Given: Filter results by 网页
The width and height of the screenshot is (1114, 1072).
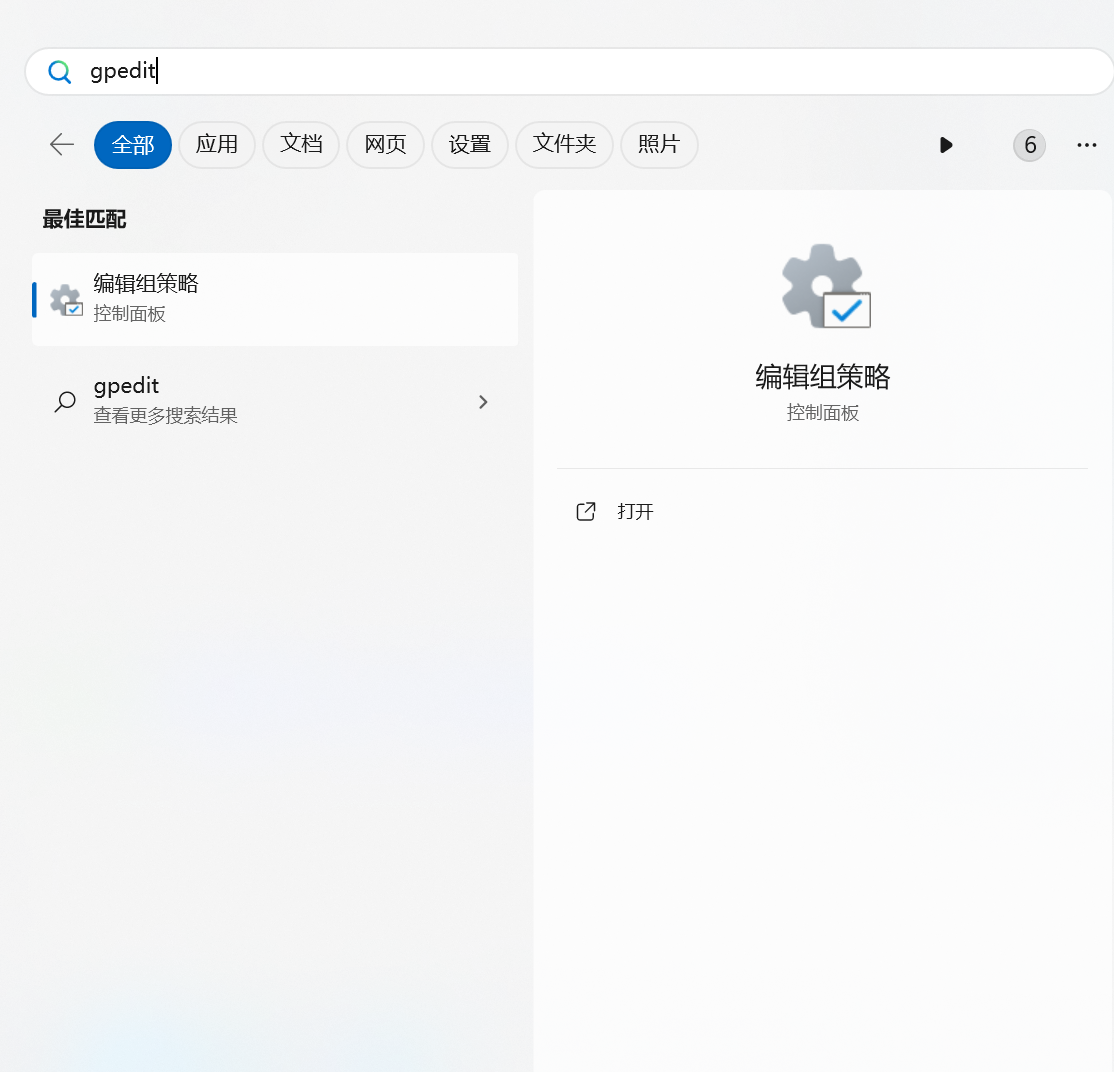Looking at the screenshot, I should point(385,145).
